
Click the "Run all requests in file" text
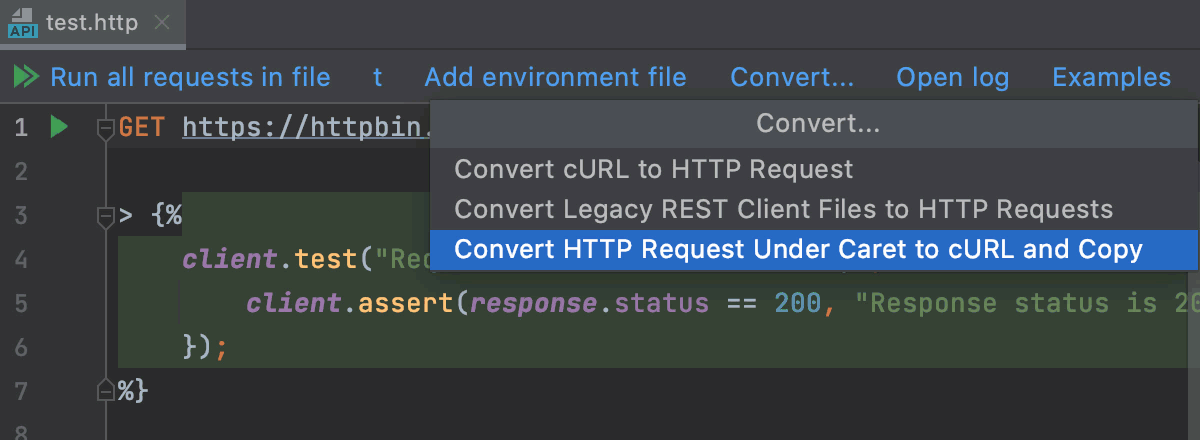coord(190,77)
